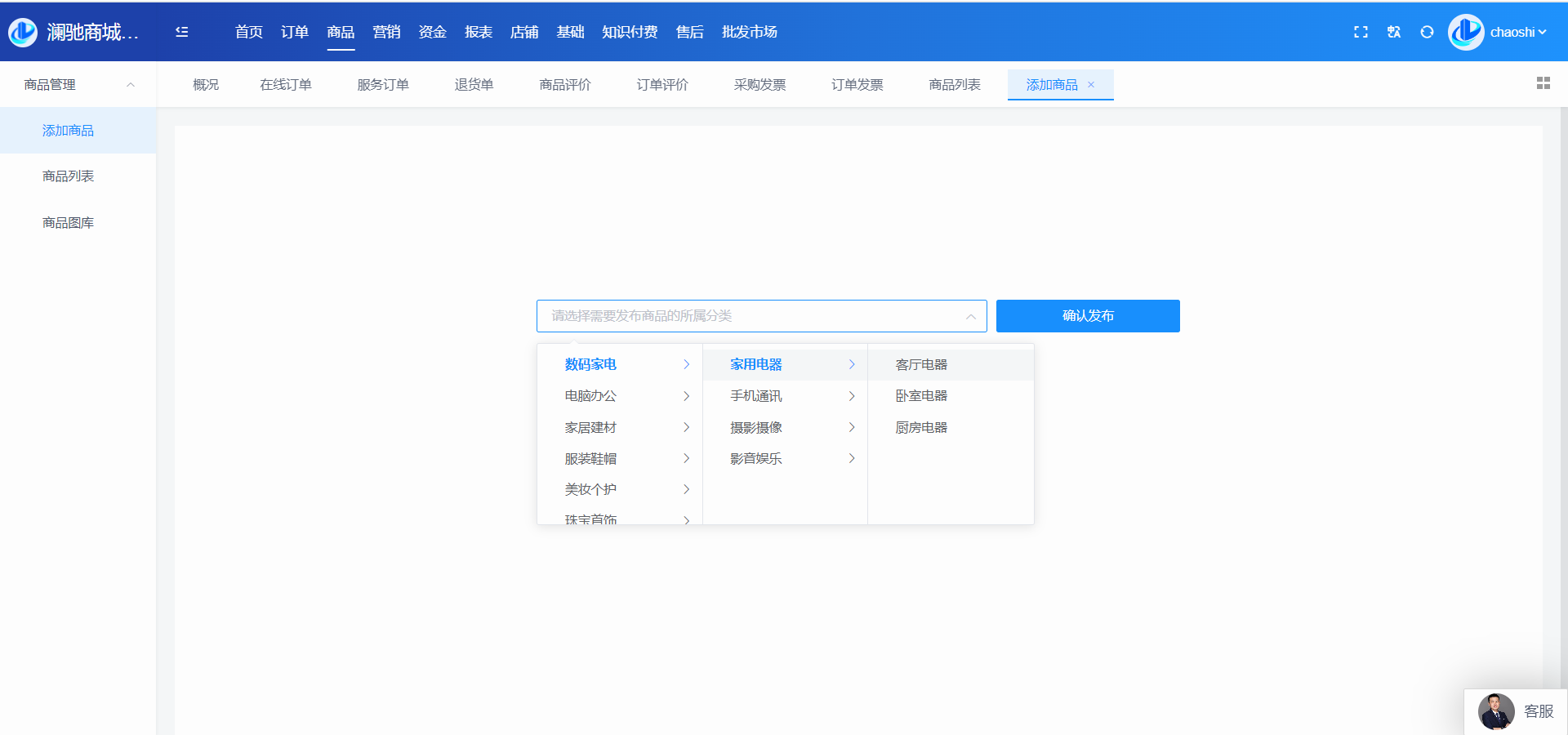Click the language translation icon

tap(1393, 32)
